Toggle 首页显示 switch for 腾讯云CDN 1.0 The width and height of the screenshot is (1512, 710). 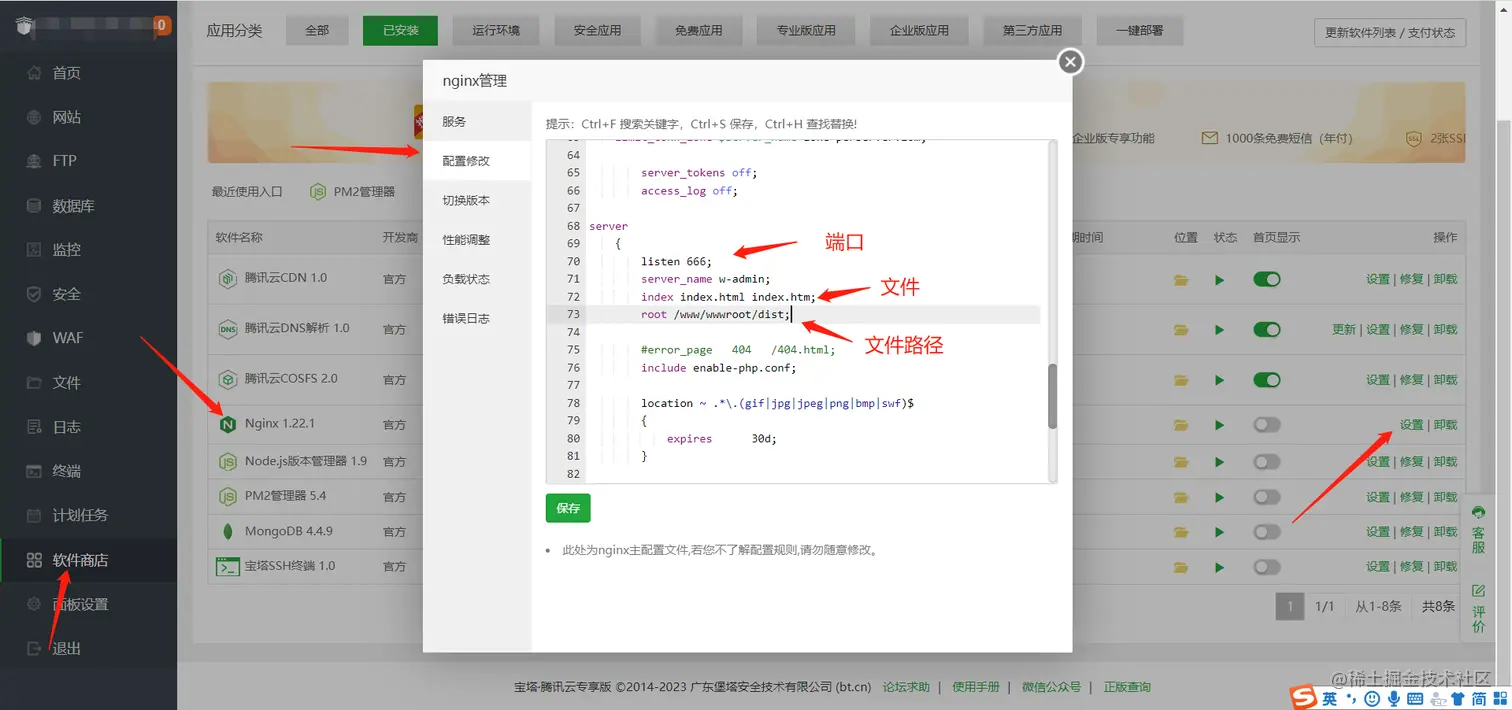click(x=1267, y=280)
